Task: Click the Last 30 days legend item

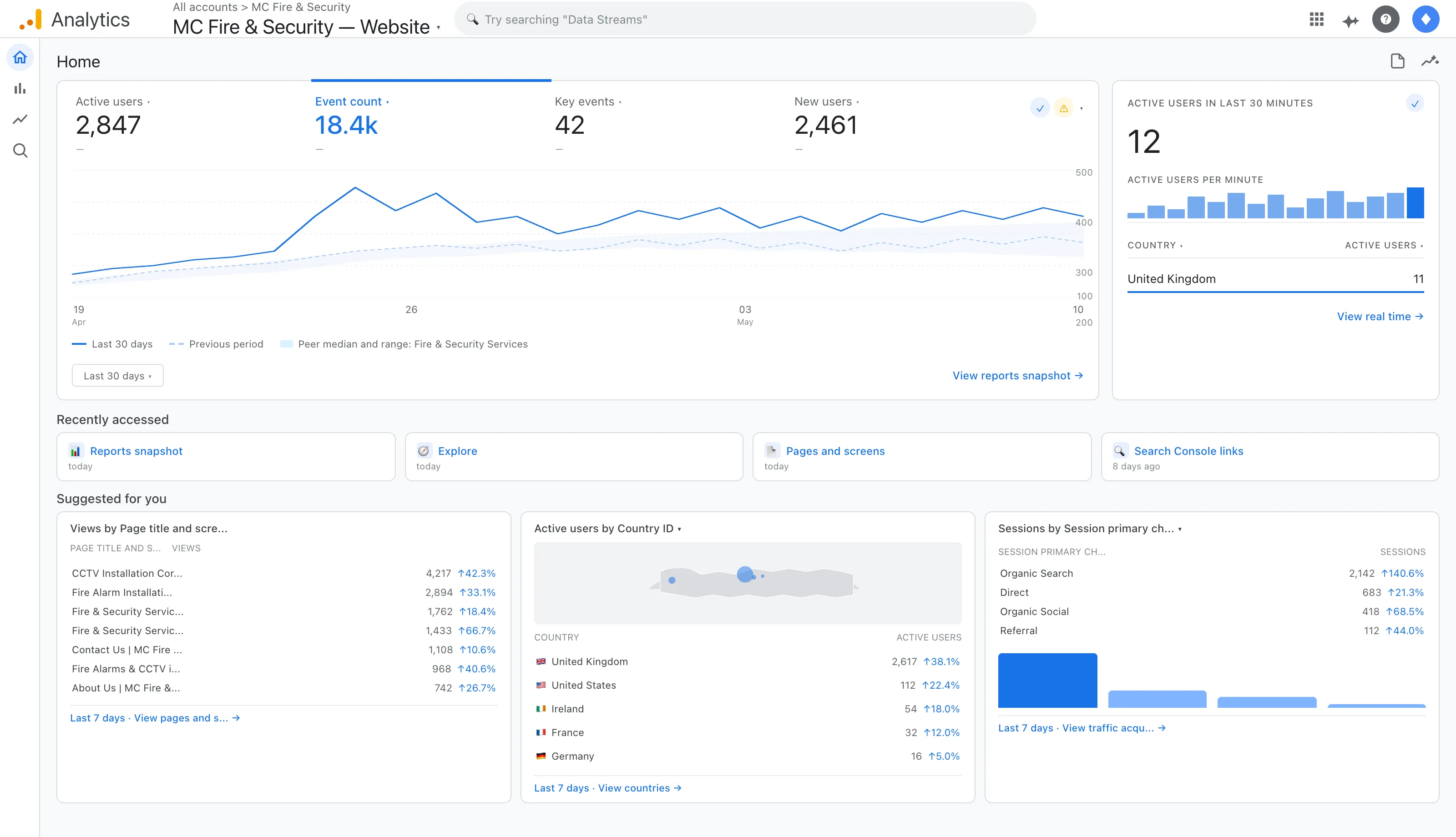Action: 112,344
